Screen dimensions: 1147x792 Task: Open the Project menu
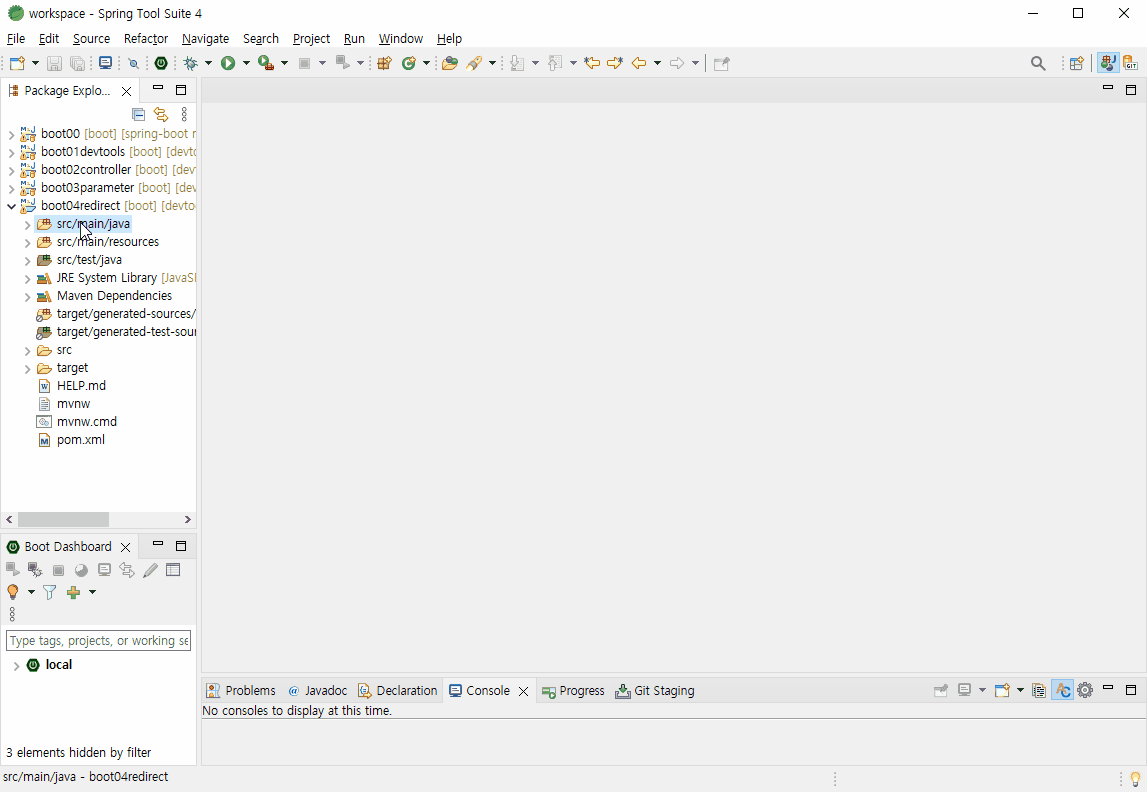pos(312,39)
